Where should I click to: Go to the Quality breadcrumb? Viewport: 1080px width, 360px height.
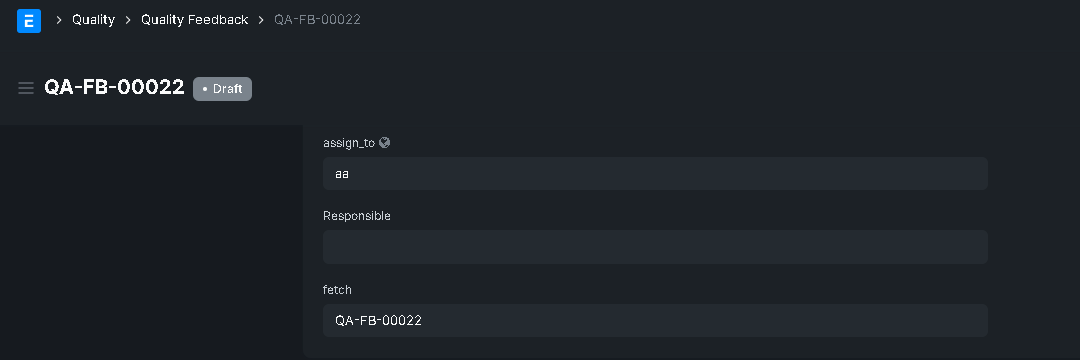tap(94, 20)
